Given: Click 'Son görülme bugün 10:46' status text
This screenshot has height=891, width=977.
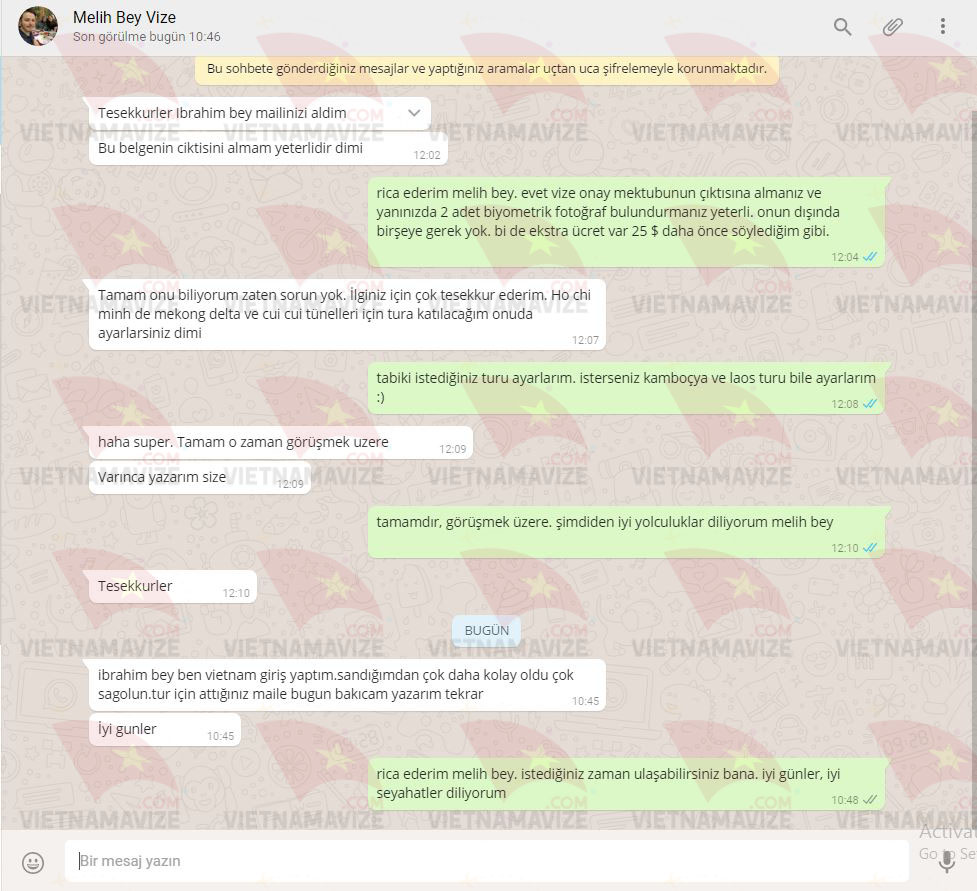Looking at the screenshot, I should click(146, 37).
